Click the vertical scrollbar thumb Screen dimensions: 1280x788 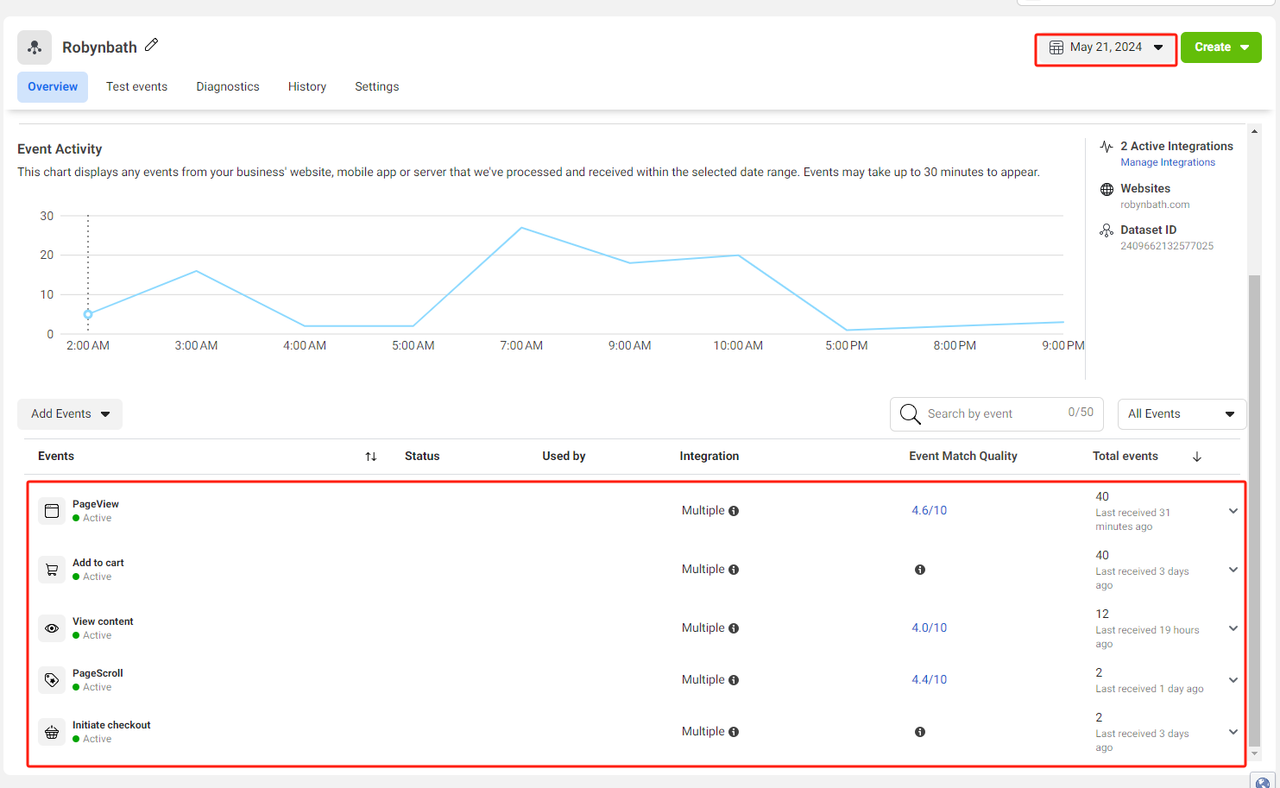(1254, 510)
